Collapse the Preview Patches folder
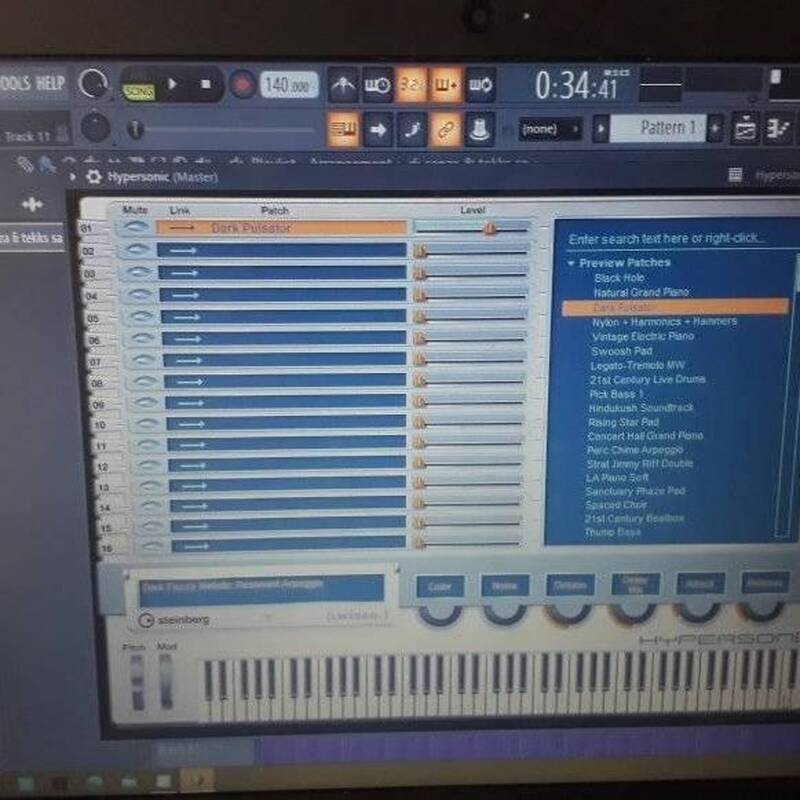 click(571, 263)
